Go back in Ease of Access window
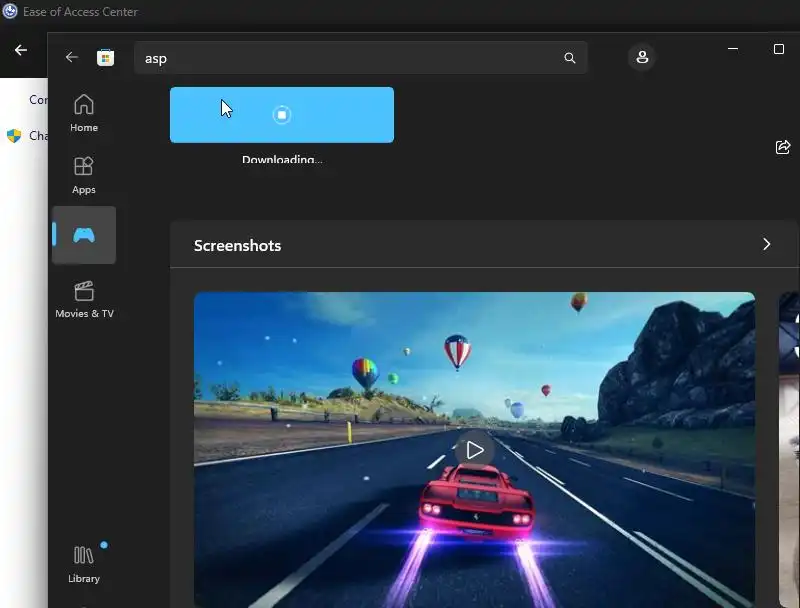 21,50
